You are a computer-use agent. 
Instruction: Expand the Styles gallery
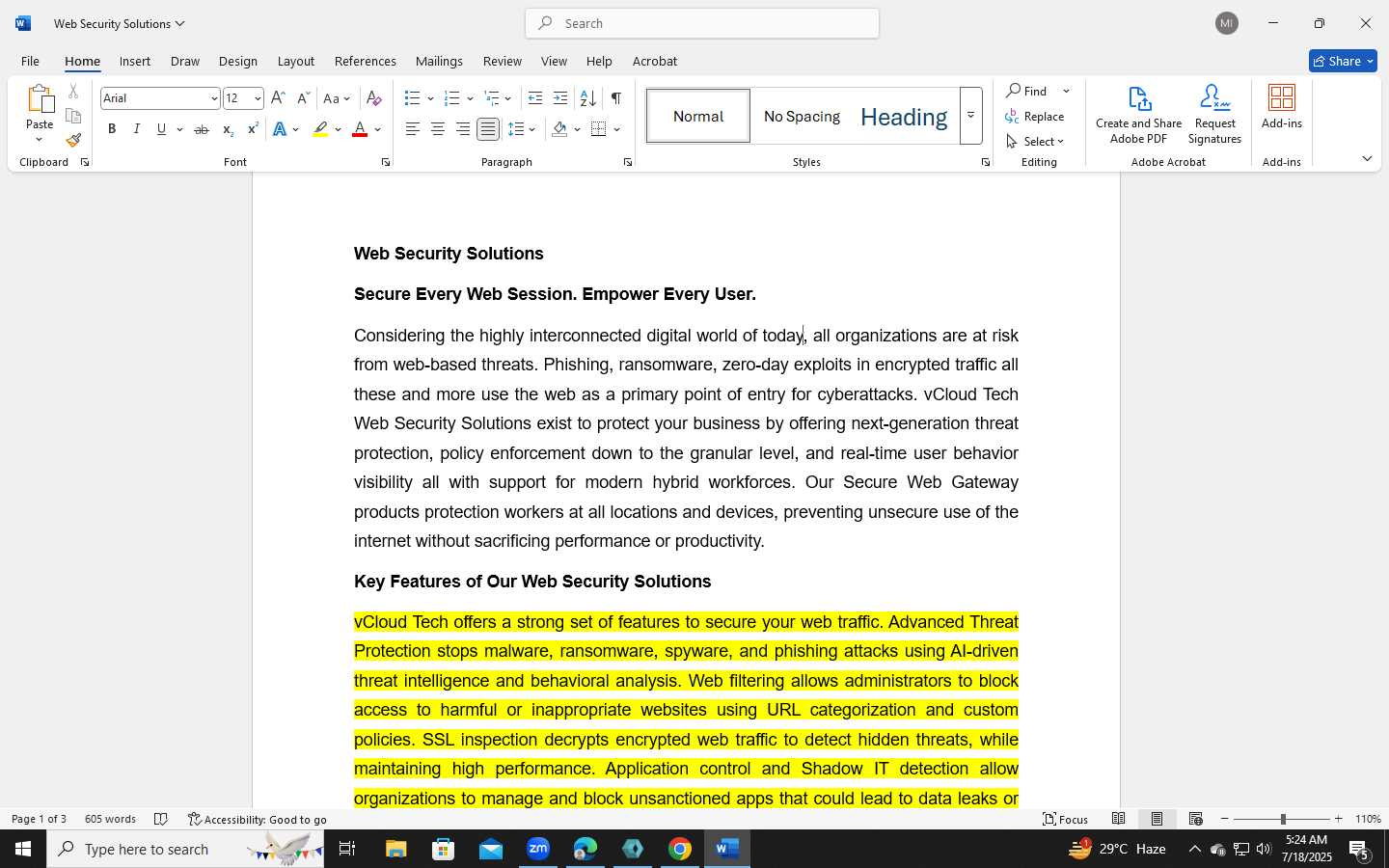[x=971, y=116]
